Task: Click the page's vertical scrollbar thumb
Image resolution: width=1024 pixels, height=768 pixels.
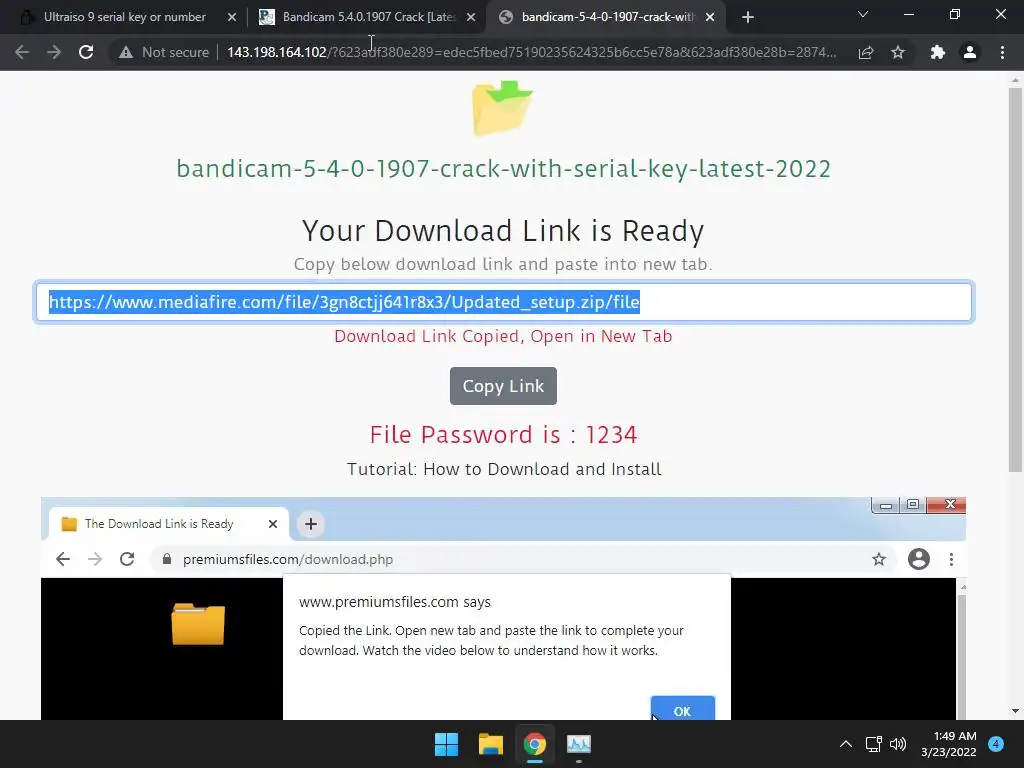Action: [1015, 280]
